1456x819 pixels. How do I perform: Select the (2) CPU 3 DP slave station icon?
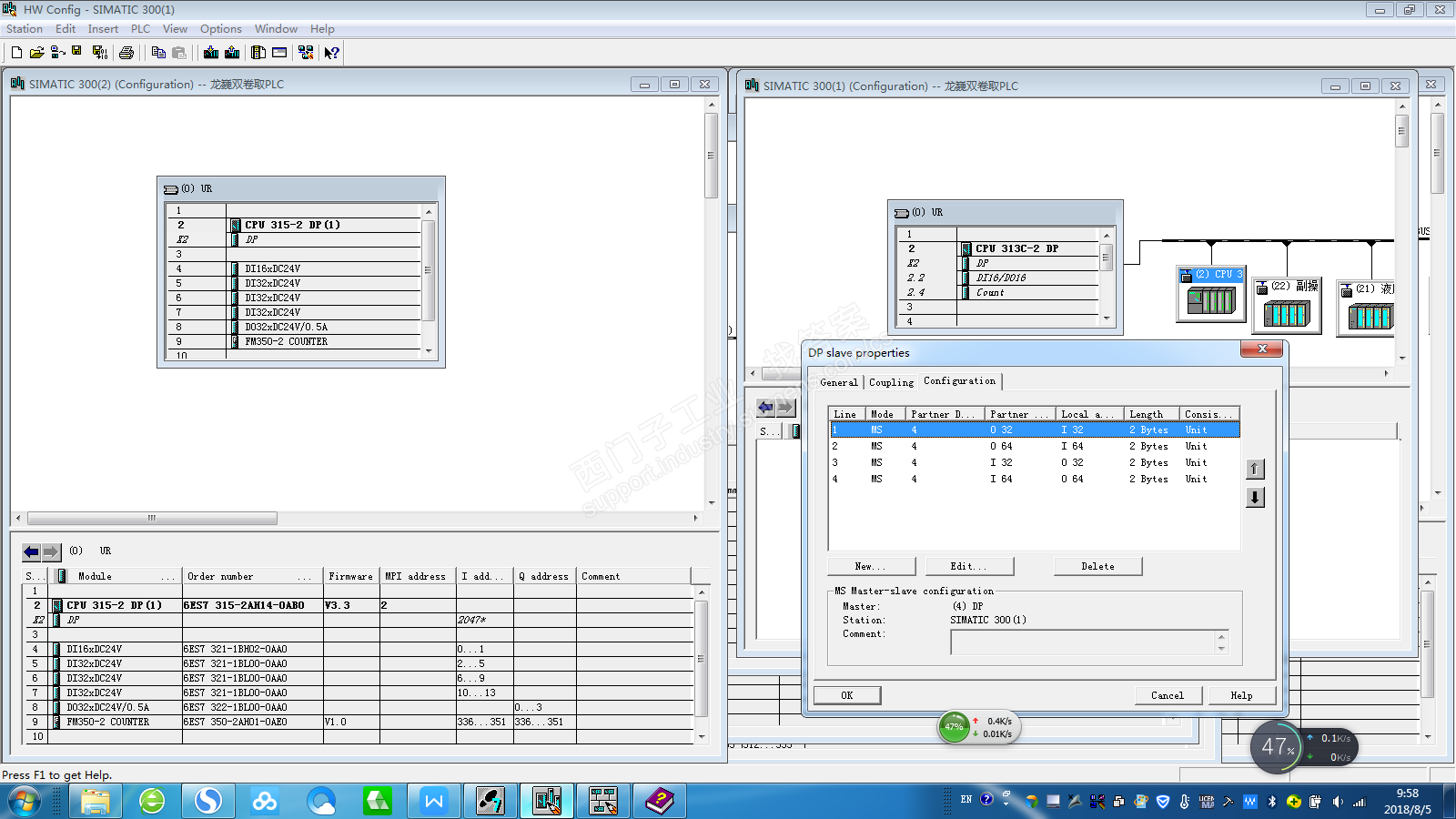[1211, 294]
